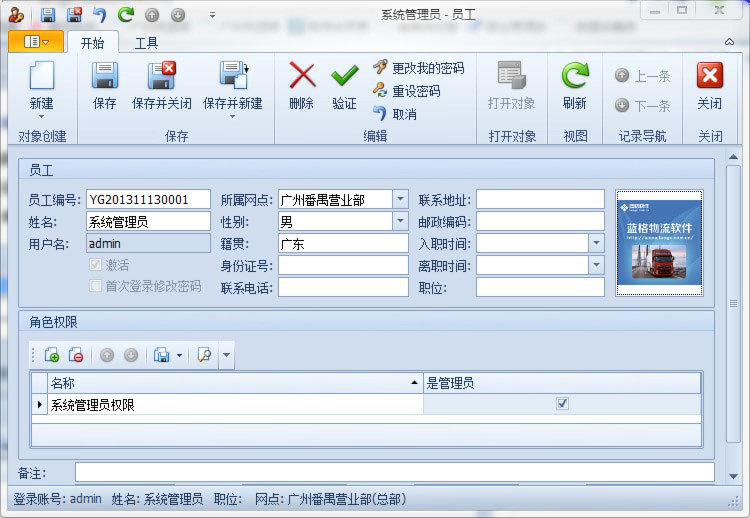Open the 入职时间 date dropdown
Image resolution: width=750 pixels, height=518 pixels.
click(x=596, y=243)
